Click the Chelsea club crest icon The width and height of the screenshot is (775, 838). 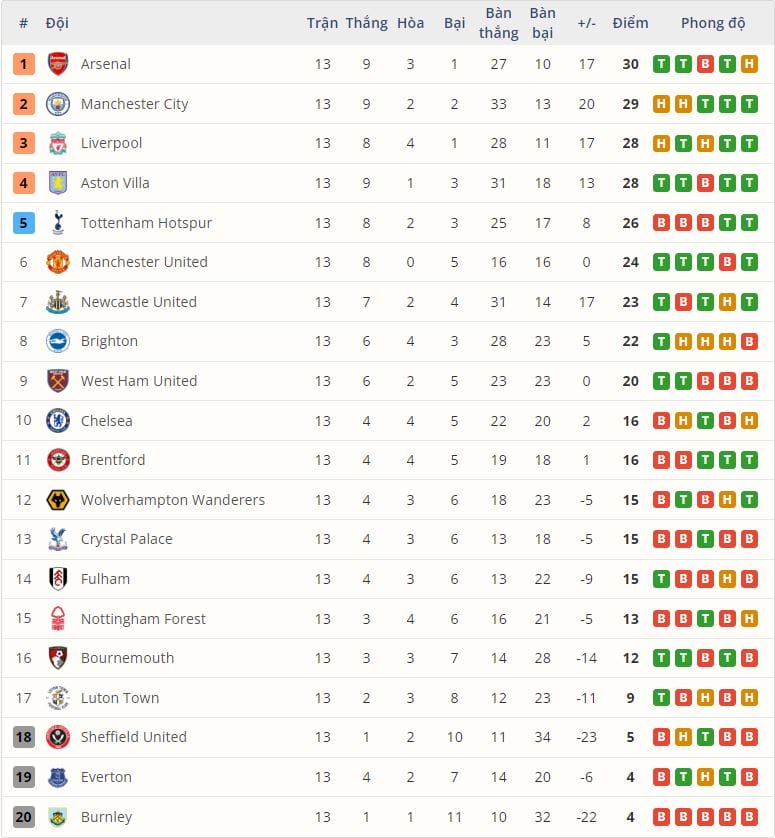pos(58,421)
